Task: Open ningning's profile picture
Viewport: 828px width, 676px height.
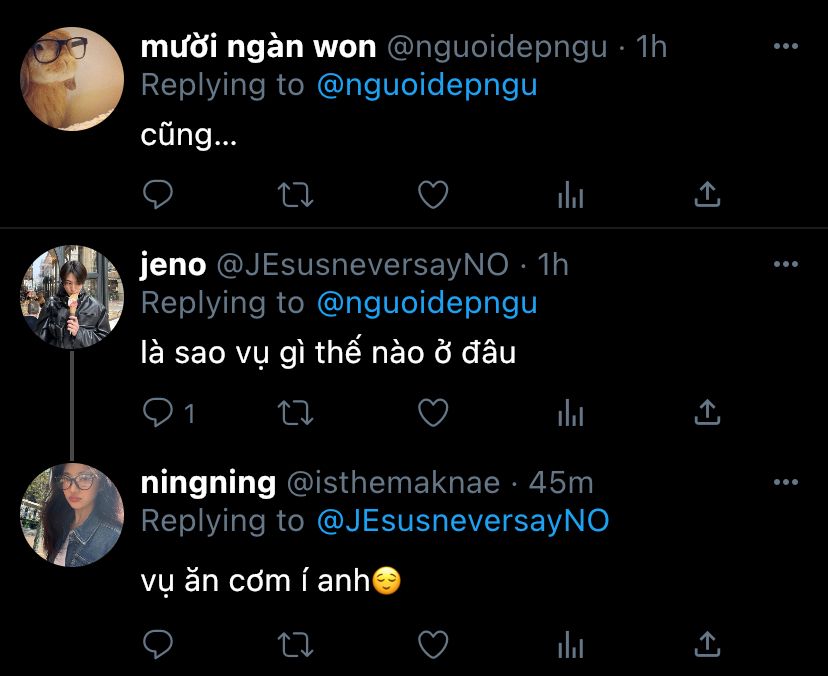Action: (72, 515)
